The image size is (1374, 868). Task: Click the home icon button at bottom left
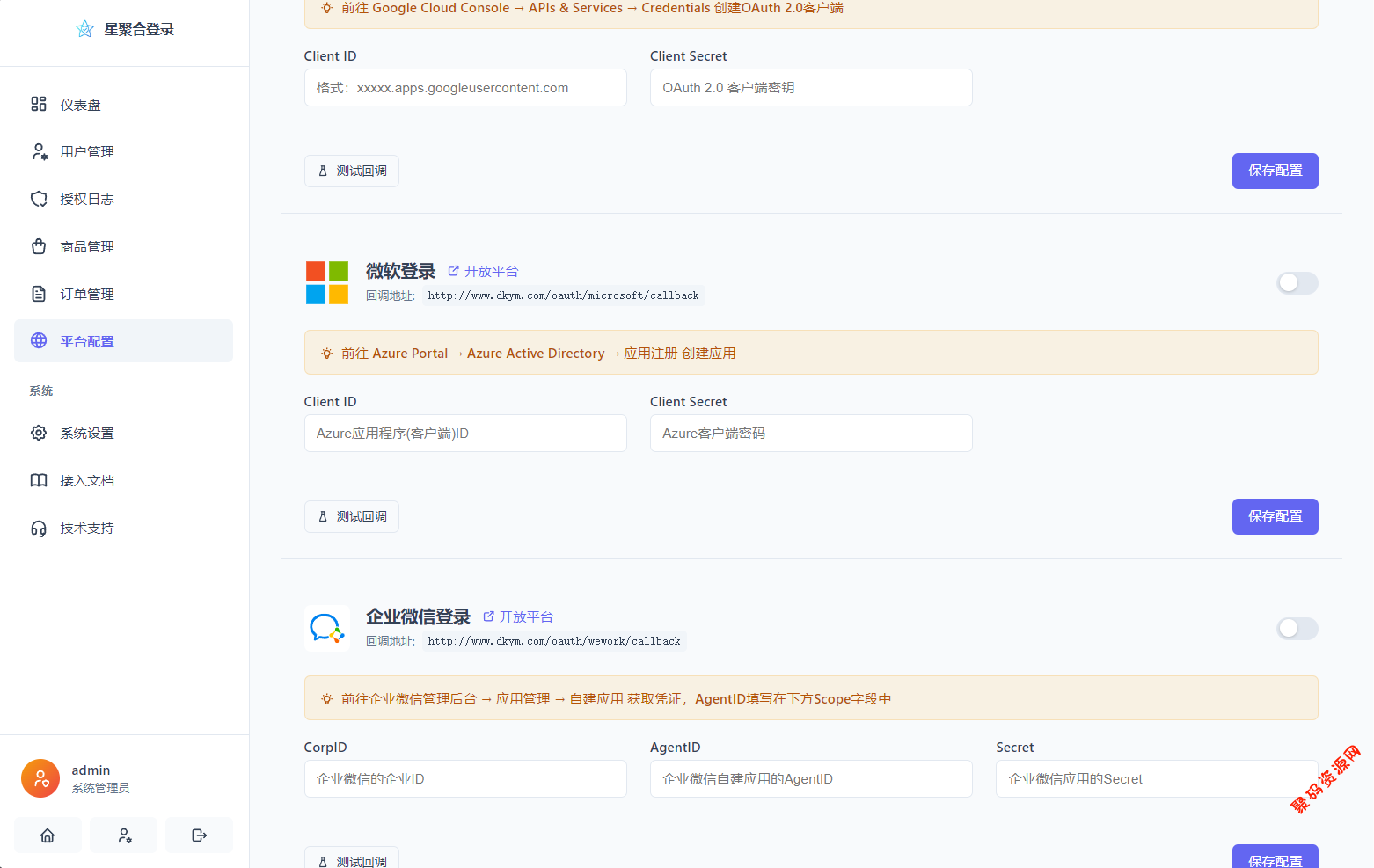(48, 835)
